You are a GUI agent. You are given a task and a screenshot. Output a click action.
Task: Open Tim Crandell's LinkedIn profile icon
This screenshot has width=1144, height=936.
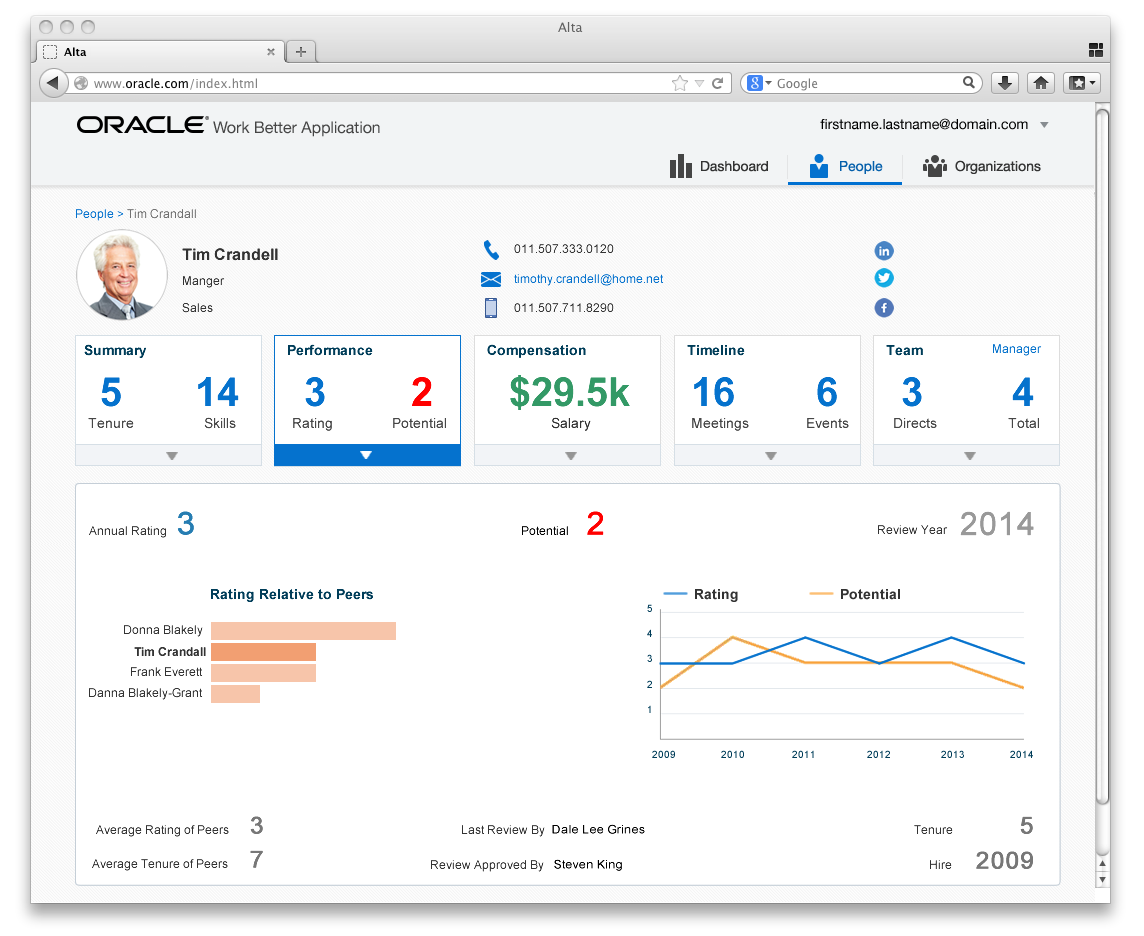pos(884,251)
